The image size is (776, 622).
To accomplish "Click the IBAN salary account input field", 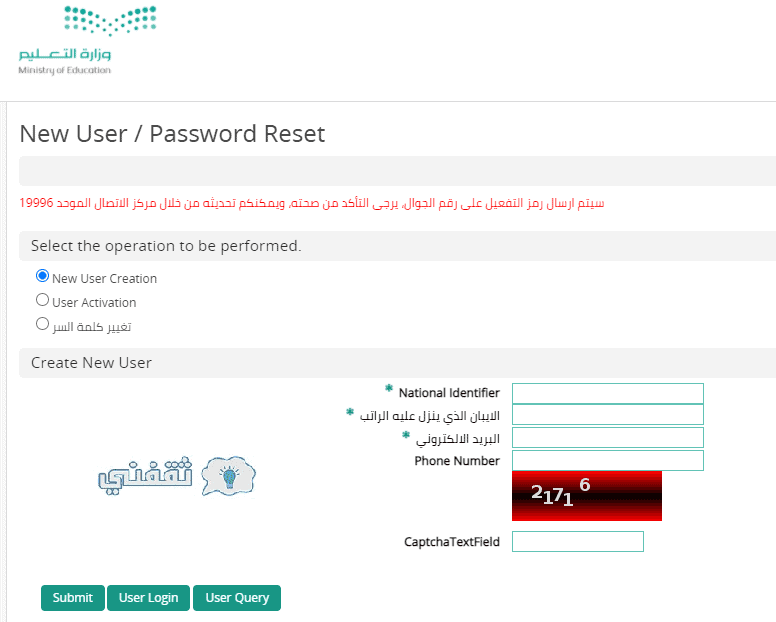I will pyautogui.click(x=608, y=415).
